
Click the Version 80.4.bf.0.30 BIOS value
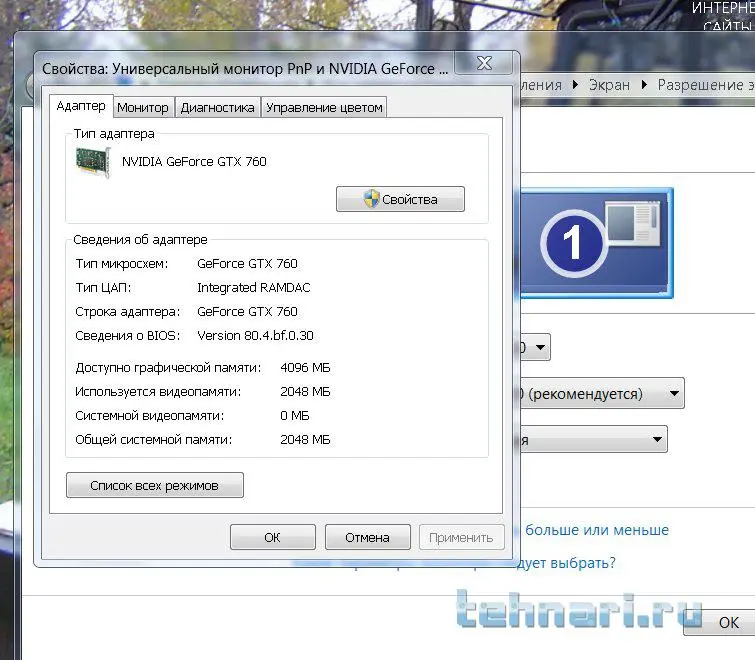point(255,336)
